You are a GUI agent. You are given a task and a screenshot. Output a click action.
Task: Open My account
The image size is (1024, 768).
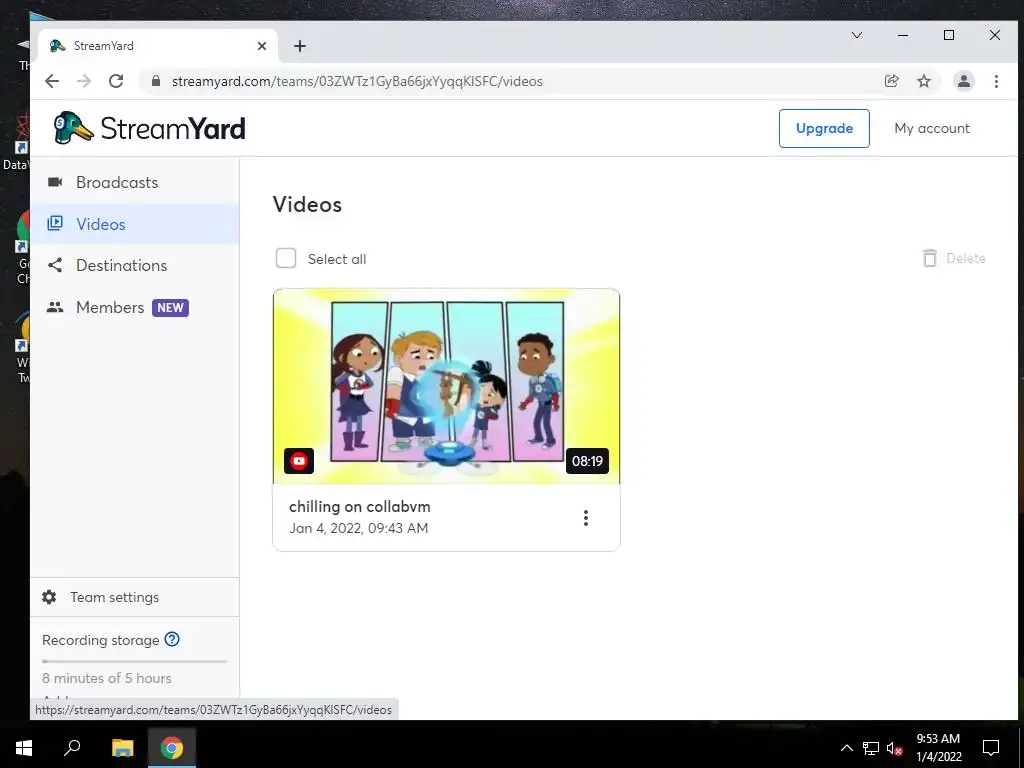[931, 128]
